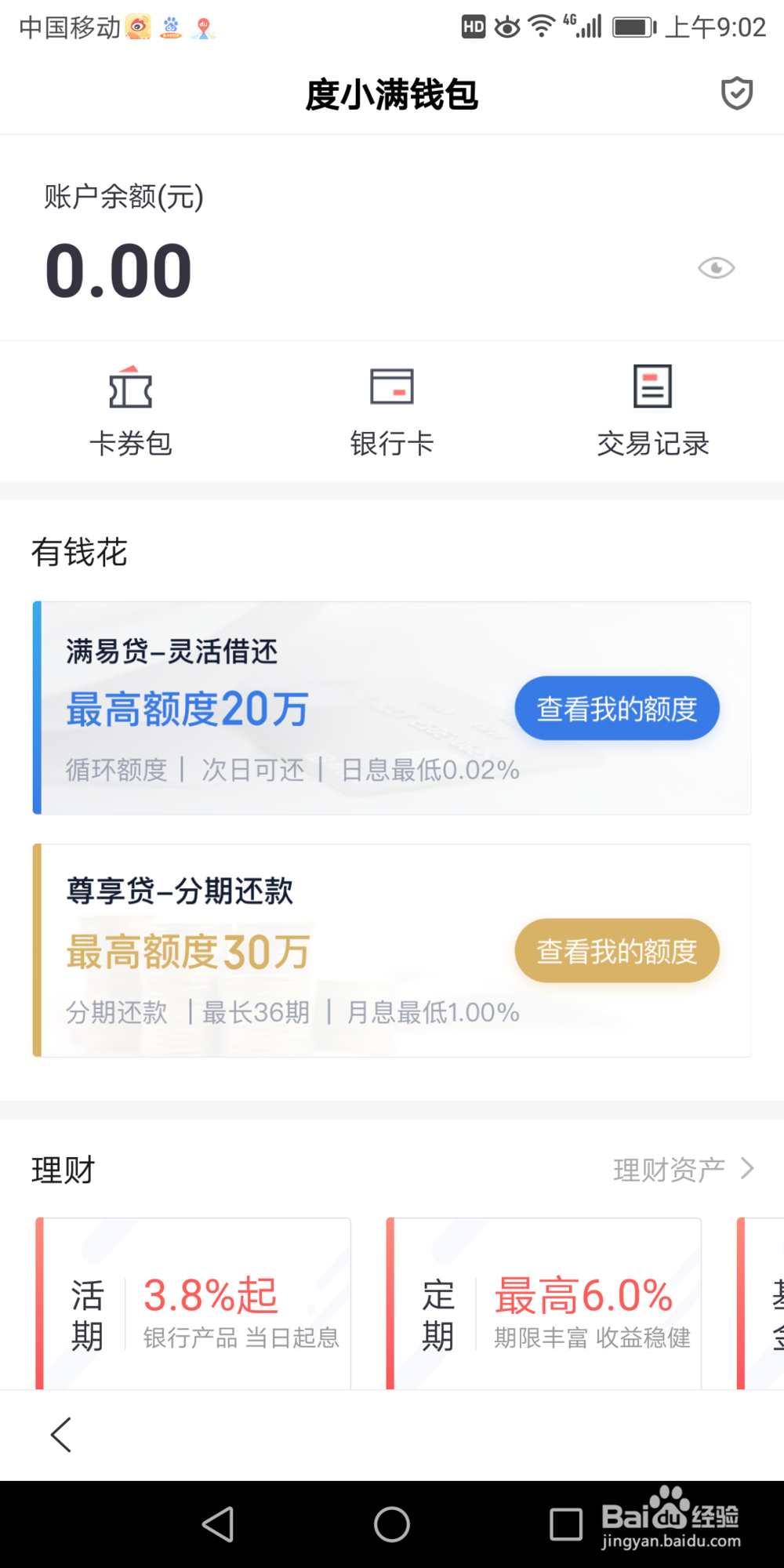Tap Android home circle button
Screen dimensions: 784x1568
(392, 1524)
